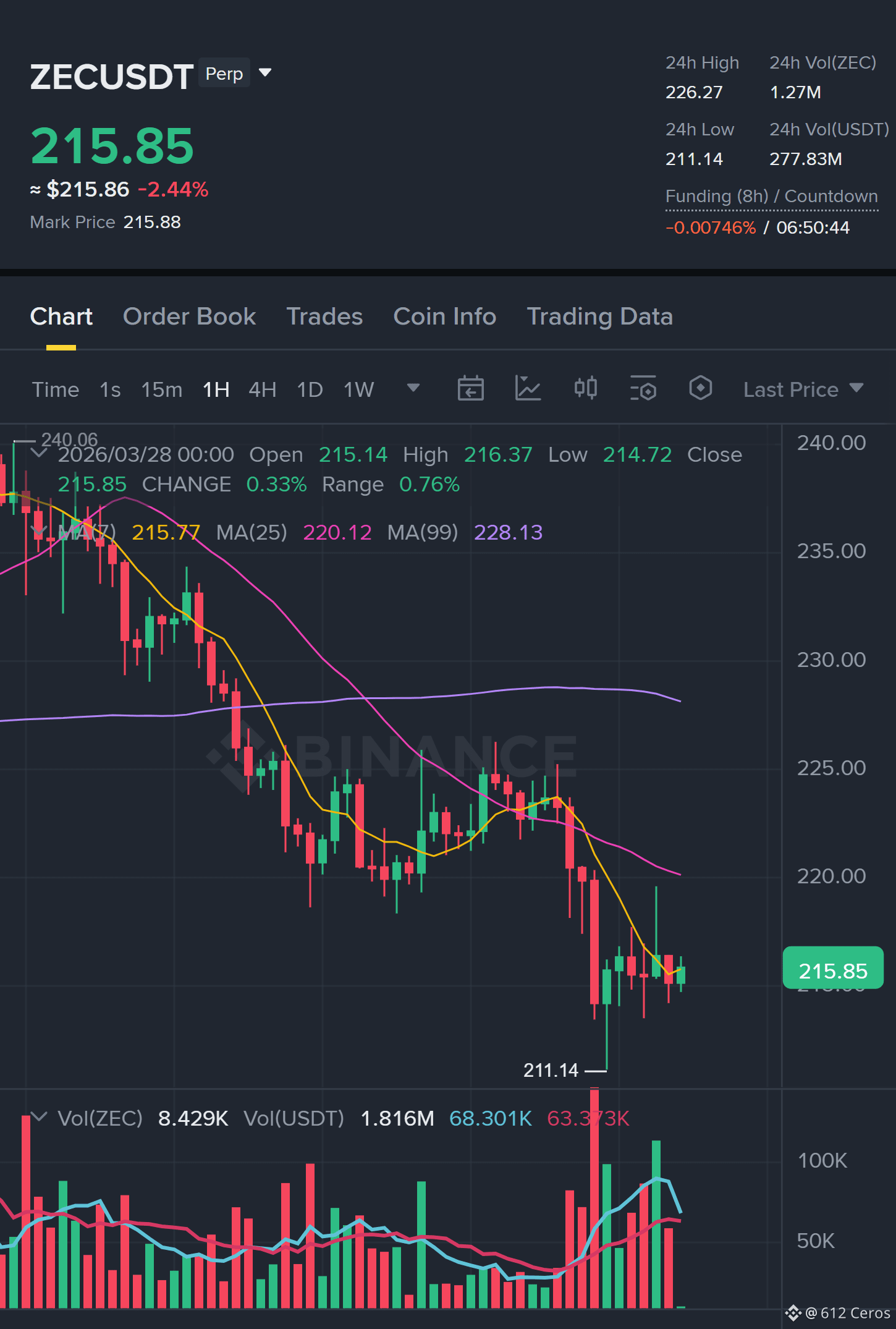Switch to the Order Book tab
Image resolution: width=896 pixels, height=1329 pixels.
(x=189, y=316)
